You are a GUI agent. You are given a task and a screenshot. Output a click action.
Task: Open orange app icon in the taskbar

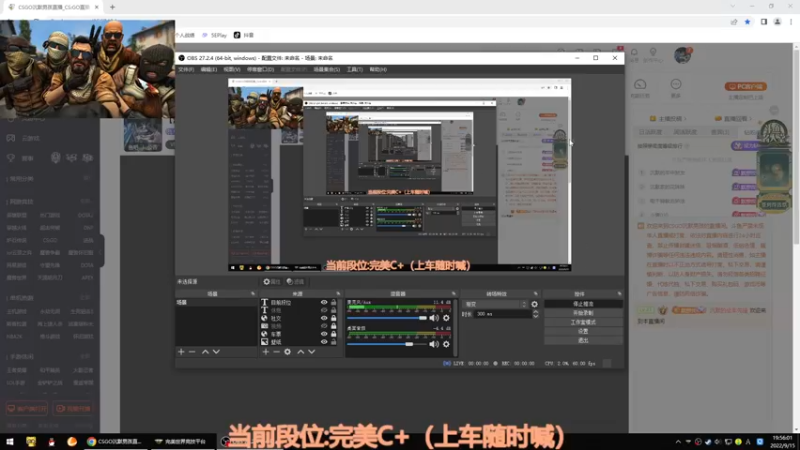pos(72,442)
